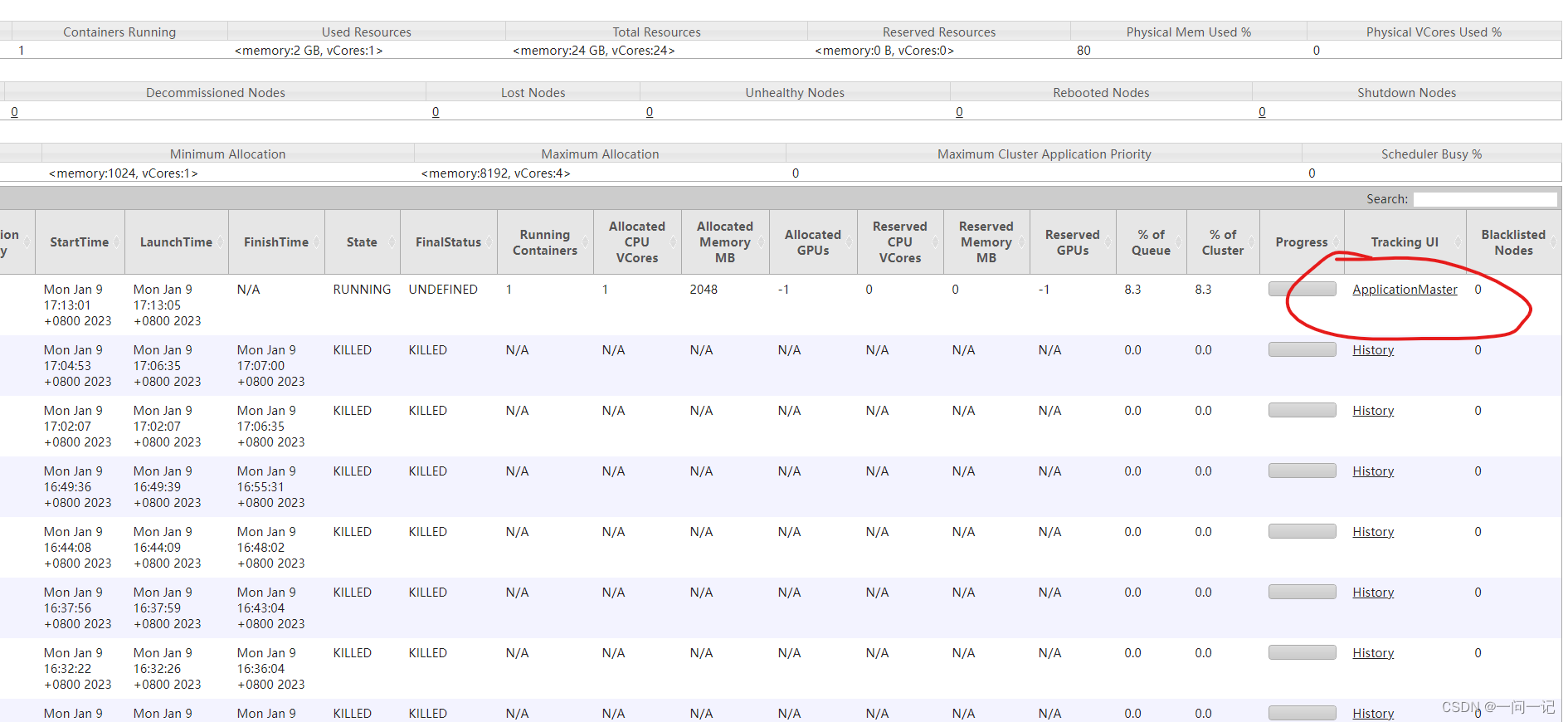Select the UNDEFINED final status cell
1568x722 pixels.
[x=443, y=290]
